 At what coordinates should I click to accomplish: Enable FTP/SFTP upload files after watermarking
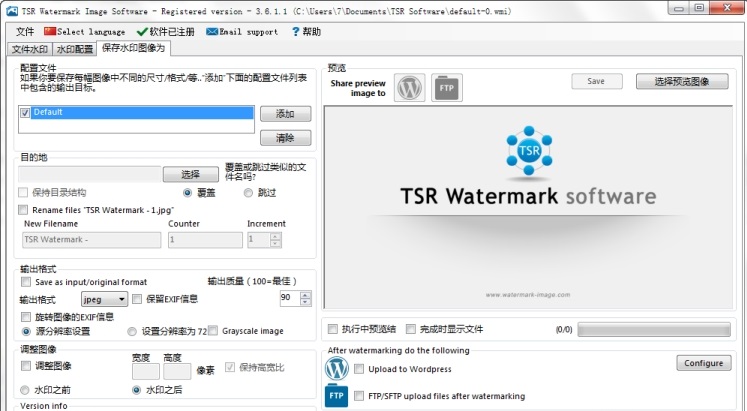pyautogui.click(x=359, y=396)
